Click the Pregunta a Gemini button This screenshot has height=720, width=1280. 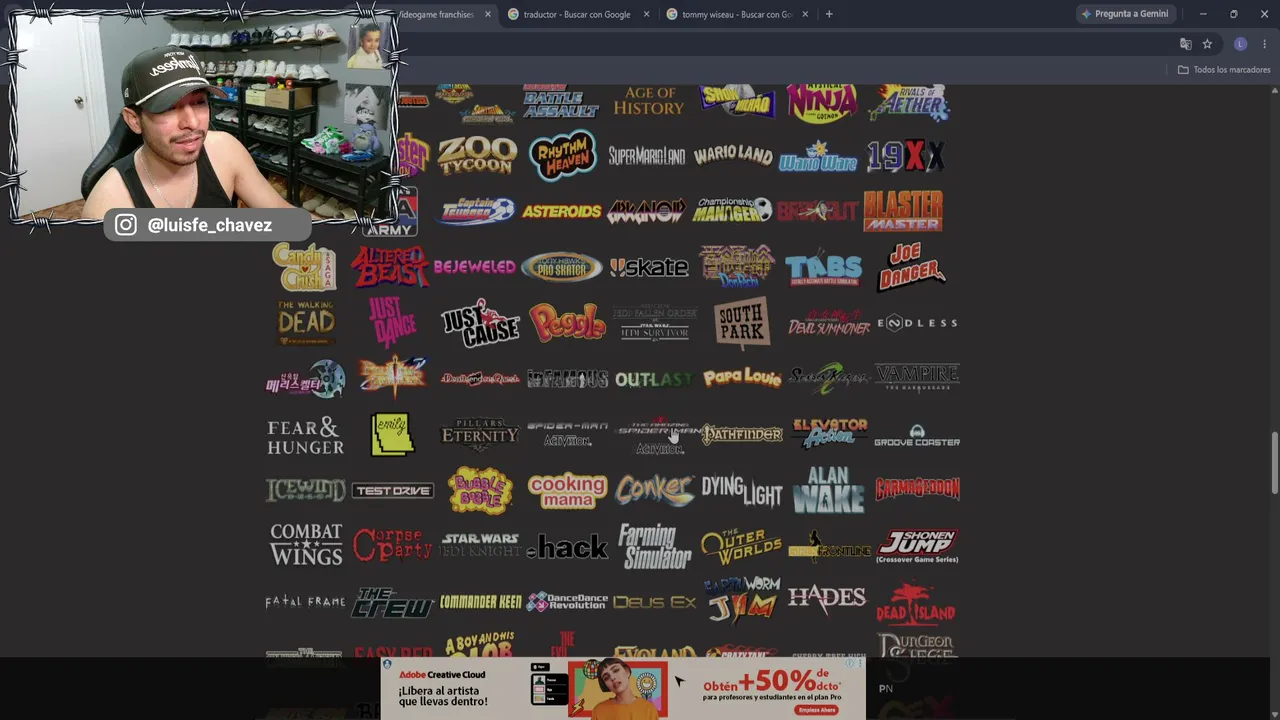pos(1124,14)
